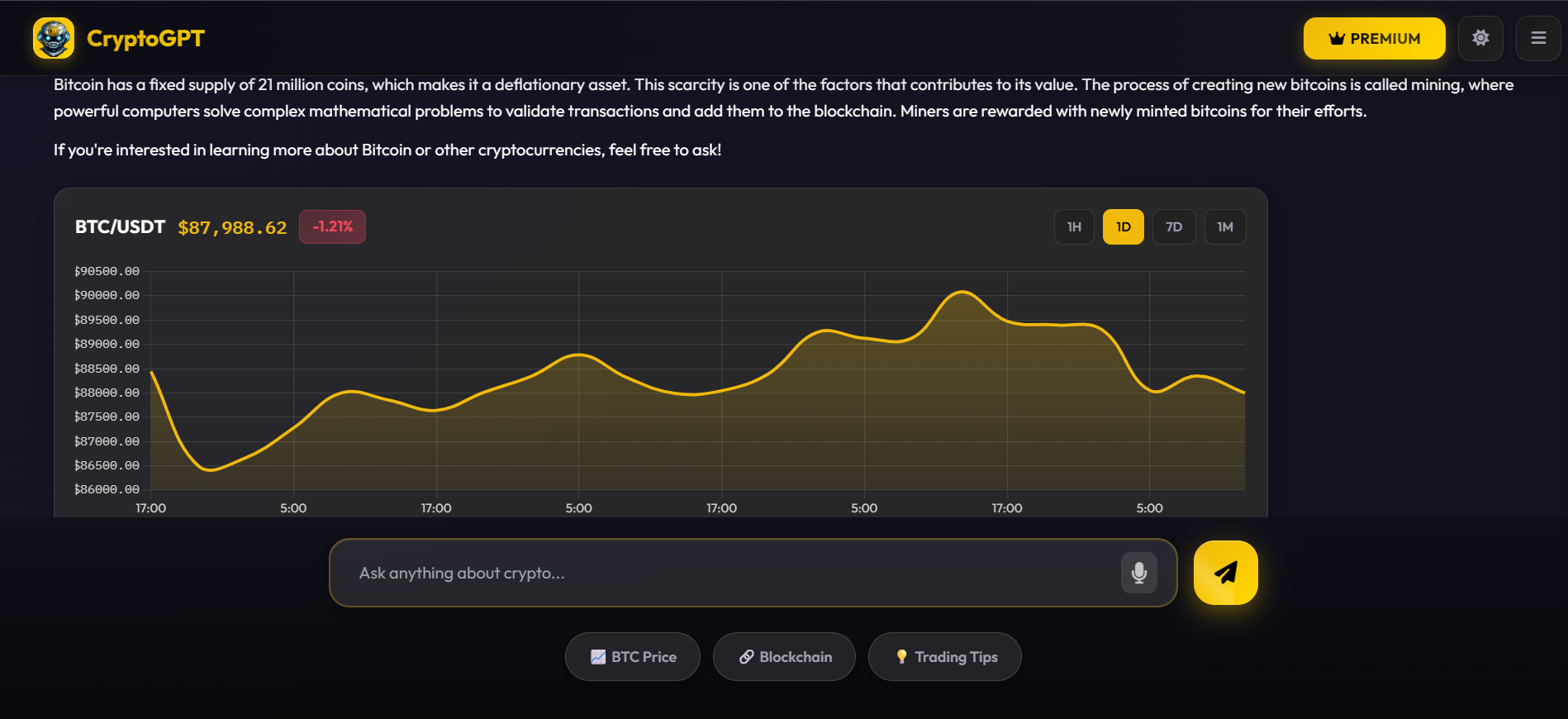Click the crown icon on the Premium button
The image size is (1568, 719).
coord(1336,38)
